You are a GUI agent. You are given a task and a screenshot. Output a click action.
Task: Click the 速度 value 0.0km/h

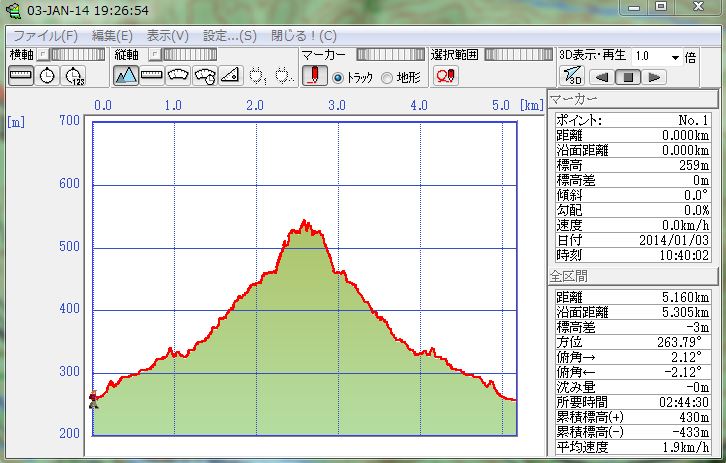coord(685,225)
